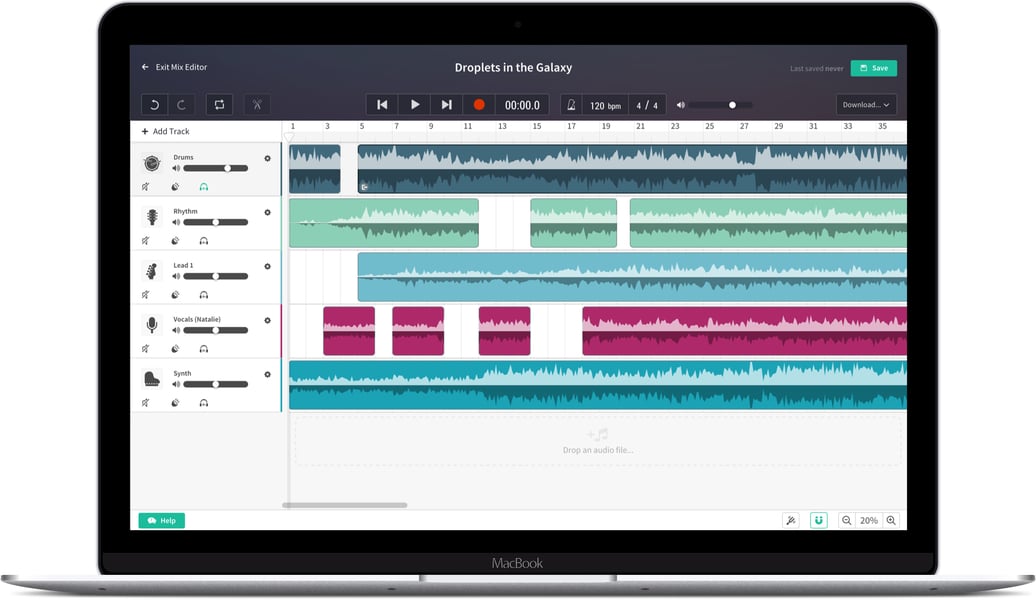Image resolution: width=1036 pixels, height=600 pixels.
Task: Toggle solo headphones on the Drums track
Action: 204,187
